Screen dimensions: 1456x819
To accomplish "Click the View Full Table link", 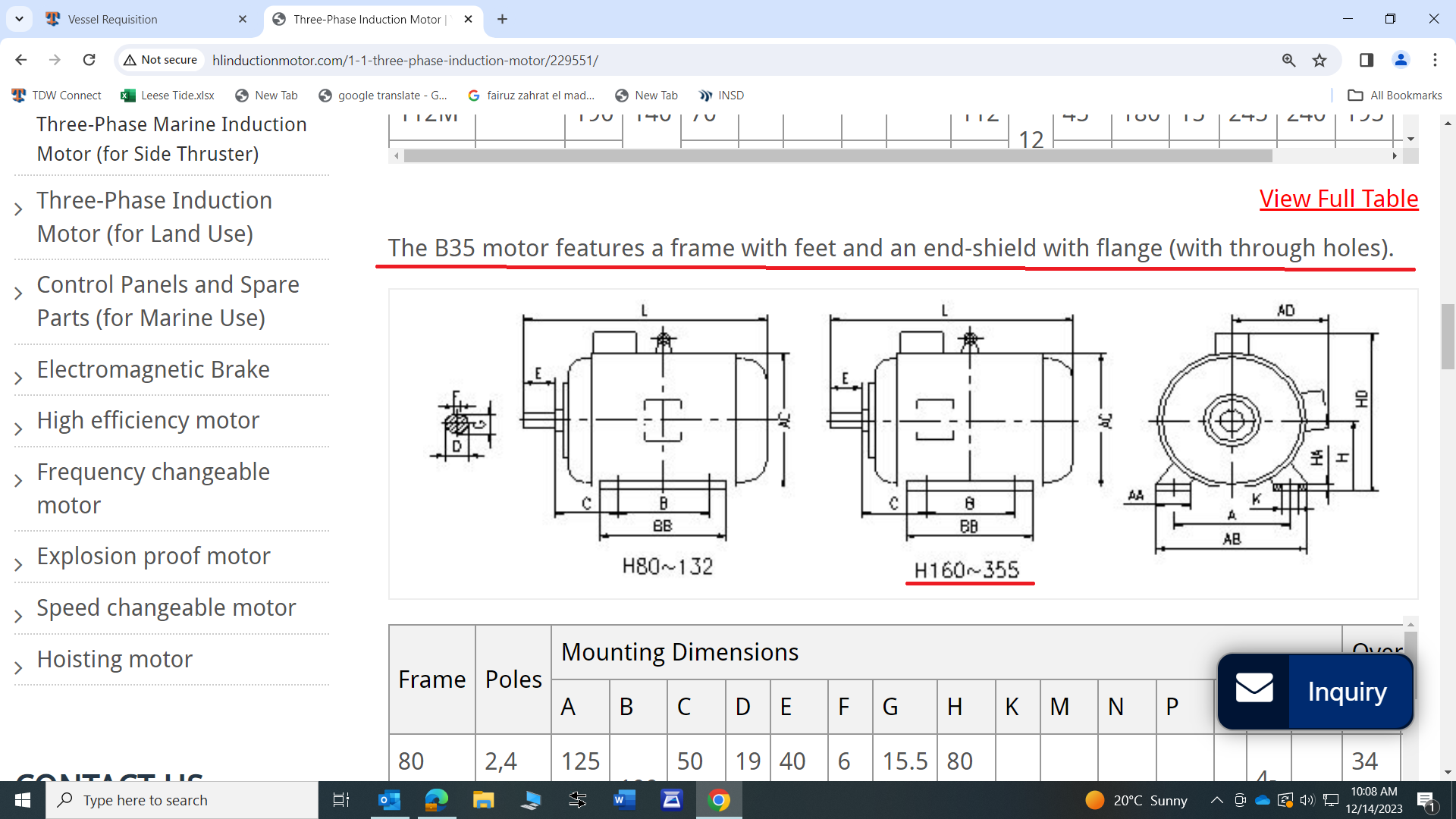I will pos(1338,199).
